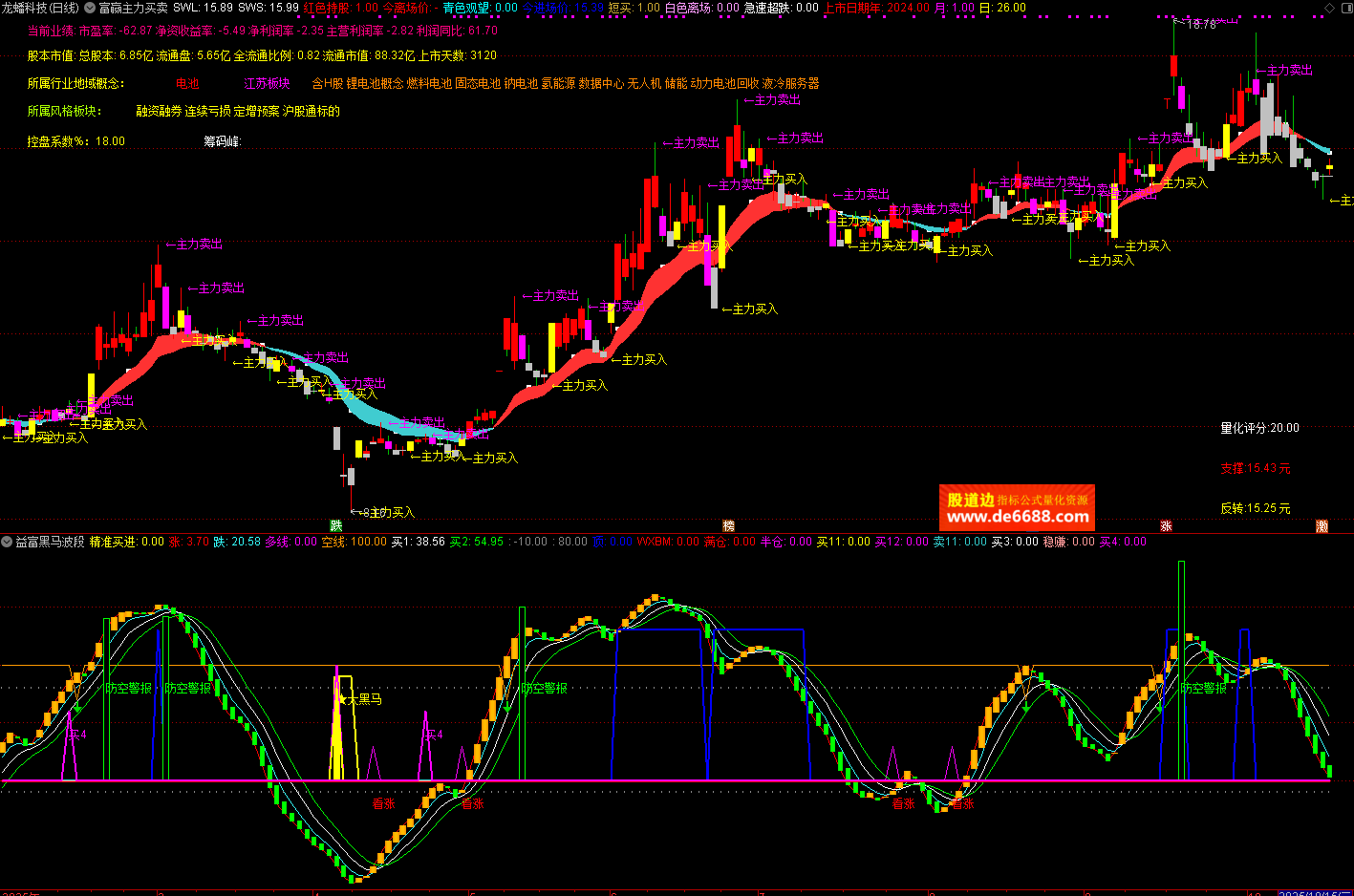Click the 锂电池概念 concept tag

click(x=375, y=84)
